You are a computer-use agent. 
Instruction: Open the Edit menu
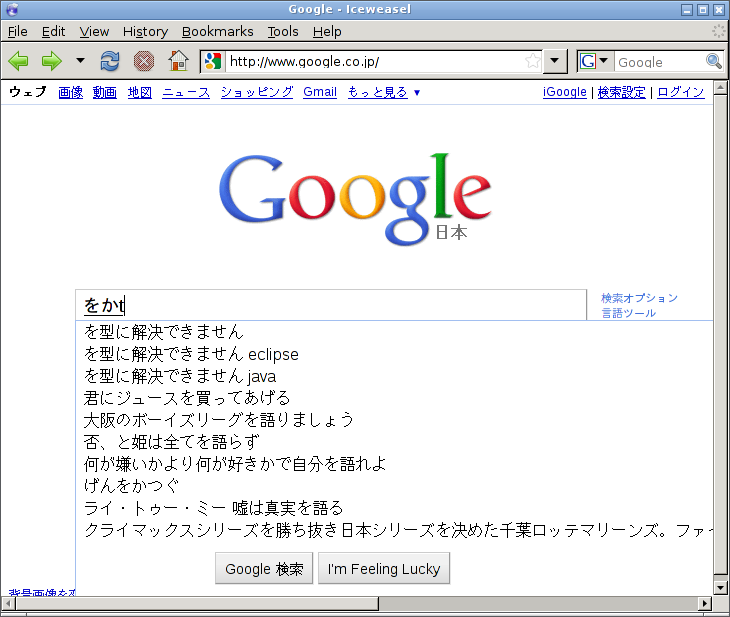pos(53,31)
